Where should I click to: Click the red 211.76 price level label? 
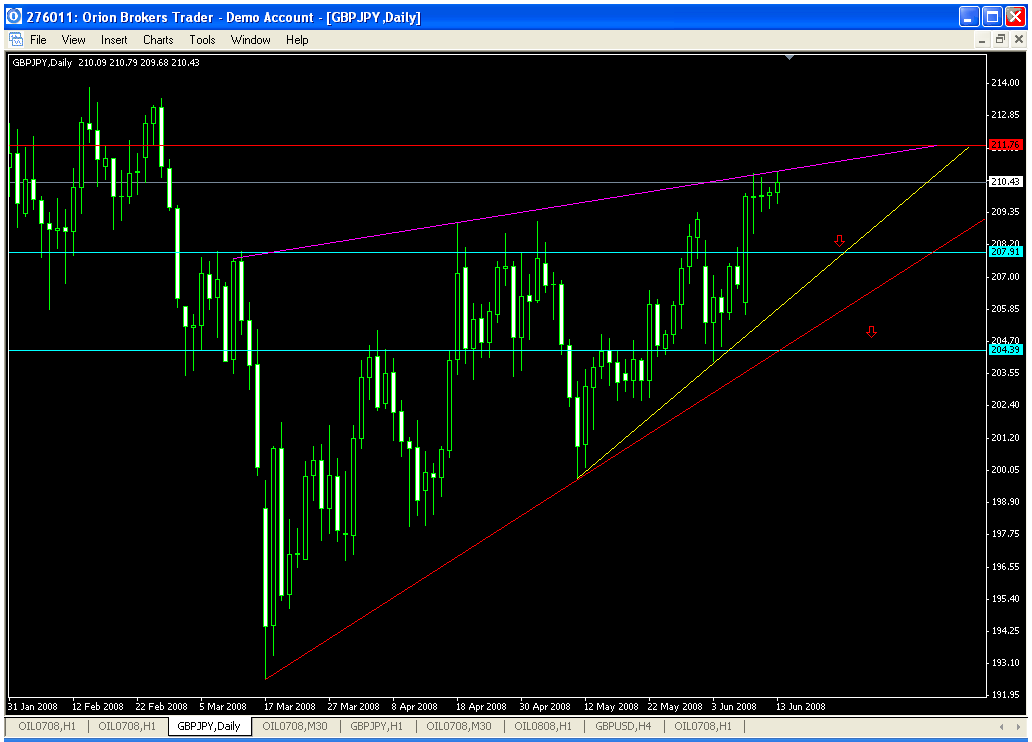pyautogui.click(x=1005, y=145)
